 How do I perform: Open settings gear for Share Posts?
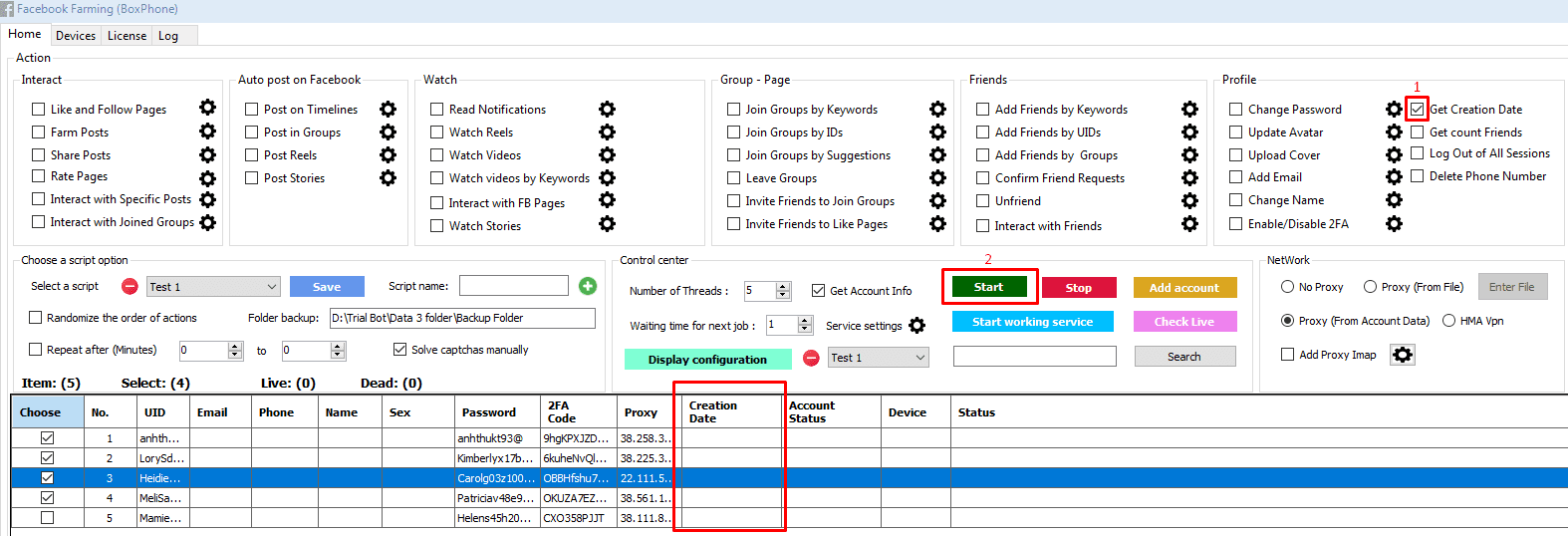click(207, 154)
